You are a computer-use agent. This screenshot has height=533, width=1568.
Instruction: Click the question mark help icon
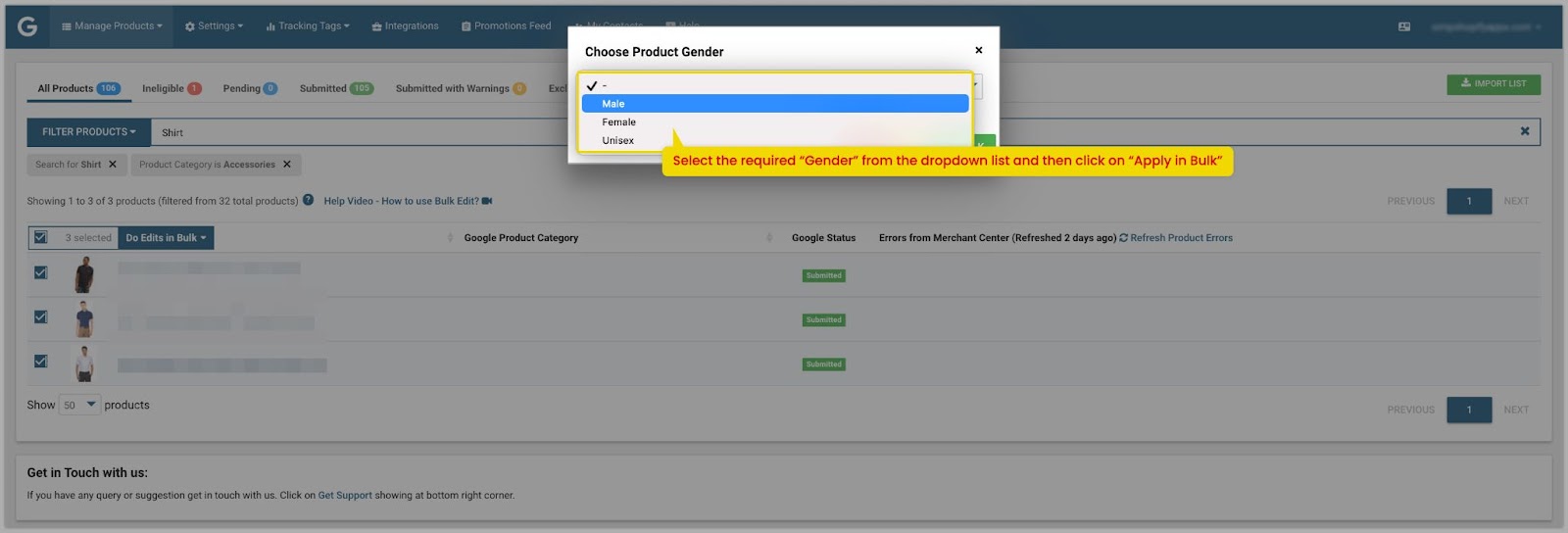pyautogui.click(x=308, y=200)
